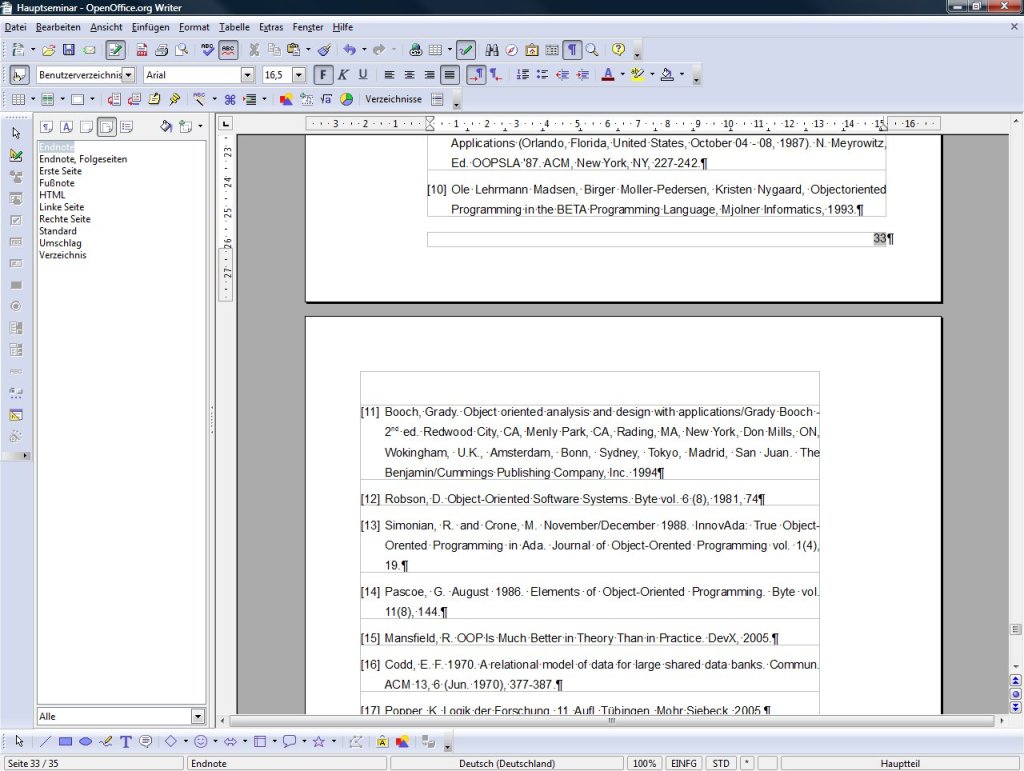The height and width of the screenshot is (771, 1024).
Task: Click the Print document icon
Action: 161,50
